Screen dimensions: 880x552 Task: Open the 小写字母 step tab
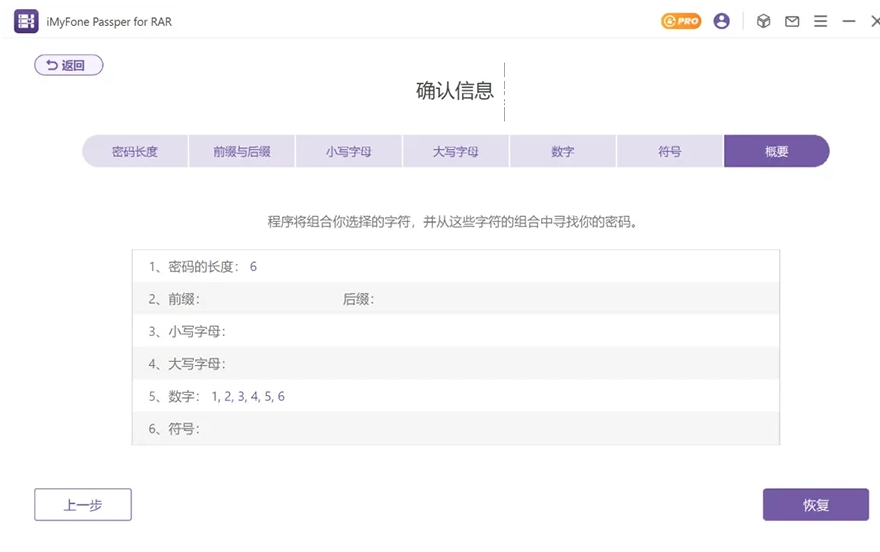coord(348,152)
